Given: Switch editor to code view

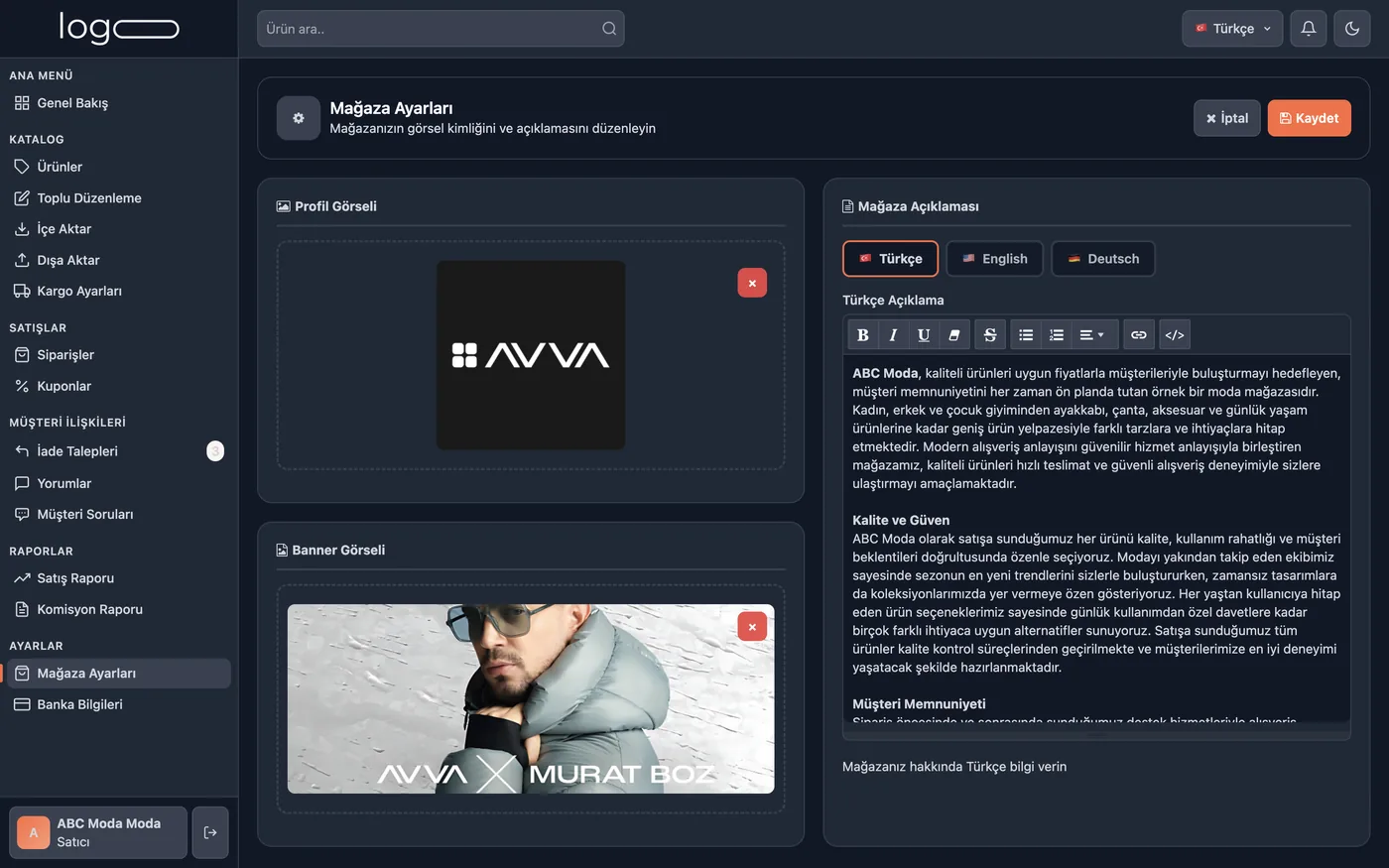Looking at the screenshot, I should coord(1175,335).
